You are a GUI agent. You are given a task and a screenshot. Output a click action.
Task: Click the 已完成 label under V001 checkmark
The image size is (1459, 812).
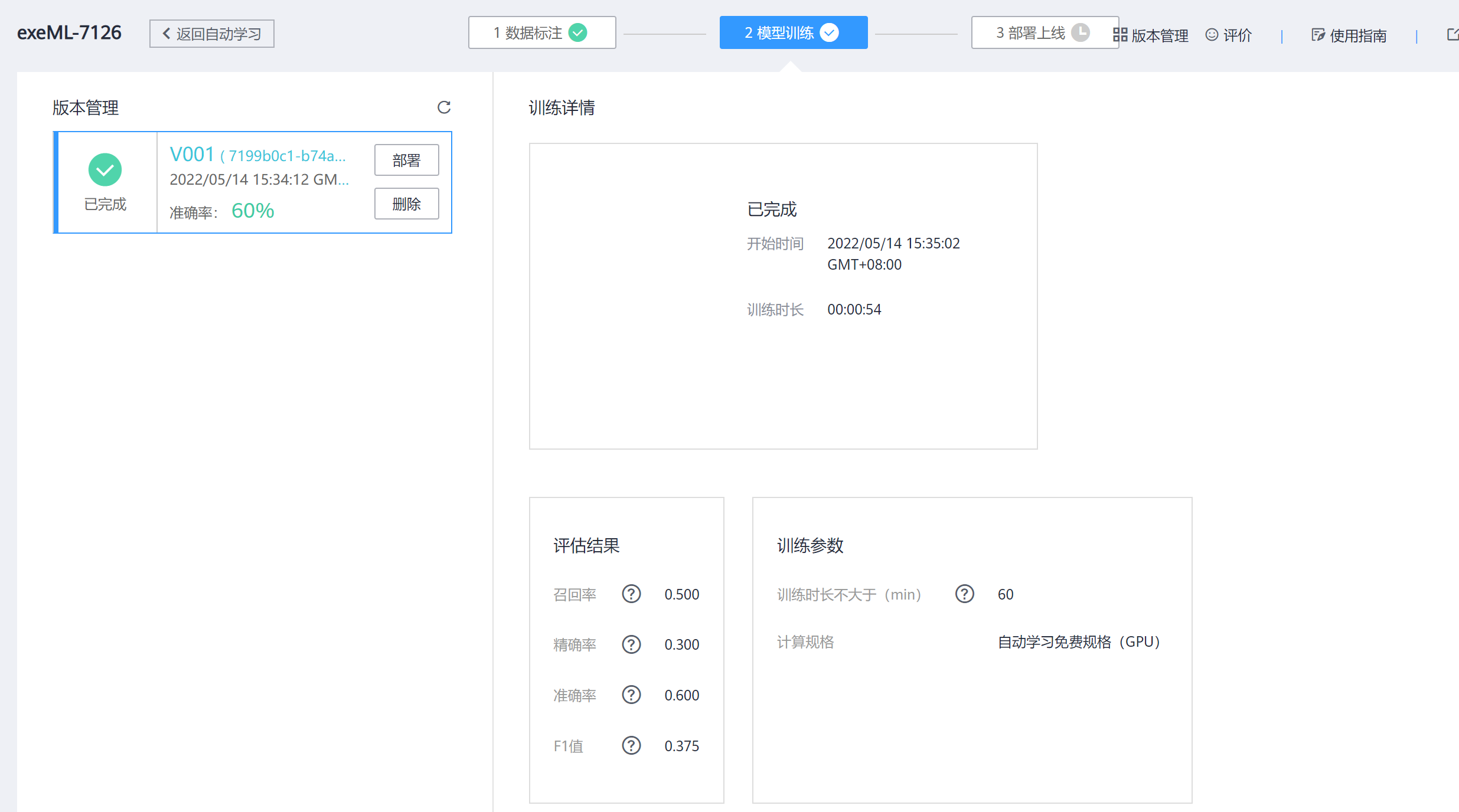tap(105, 204)
